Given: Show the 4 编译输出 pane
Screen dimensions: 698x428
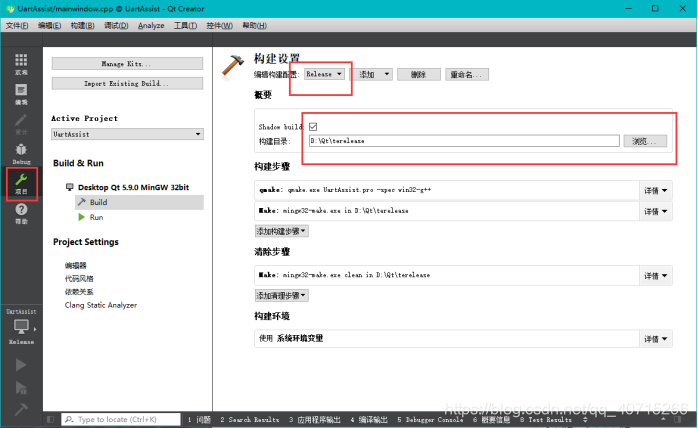Looking at the screenshot, I should point(369,420).
